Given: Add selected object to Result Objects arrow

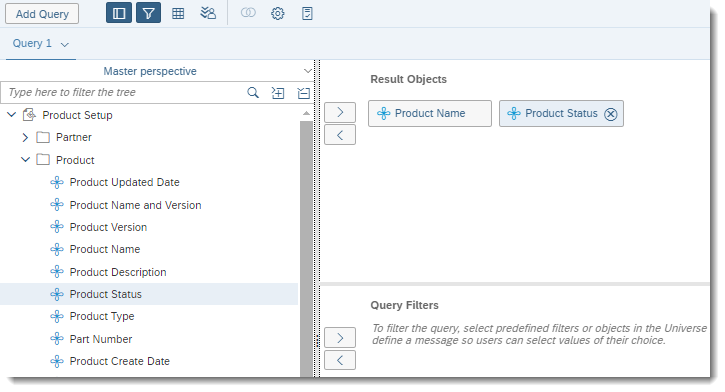Looking at the screenshot, I should pyautogui.click(x=340, y=112).
